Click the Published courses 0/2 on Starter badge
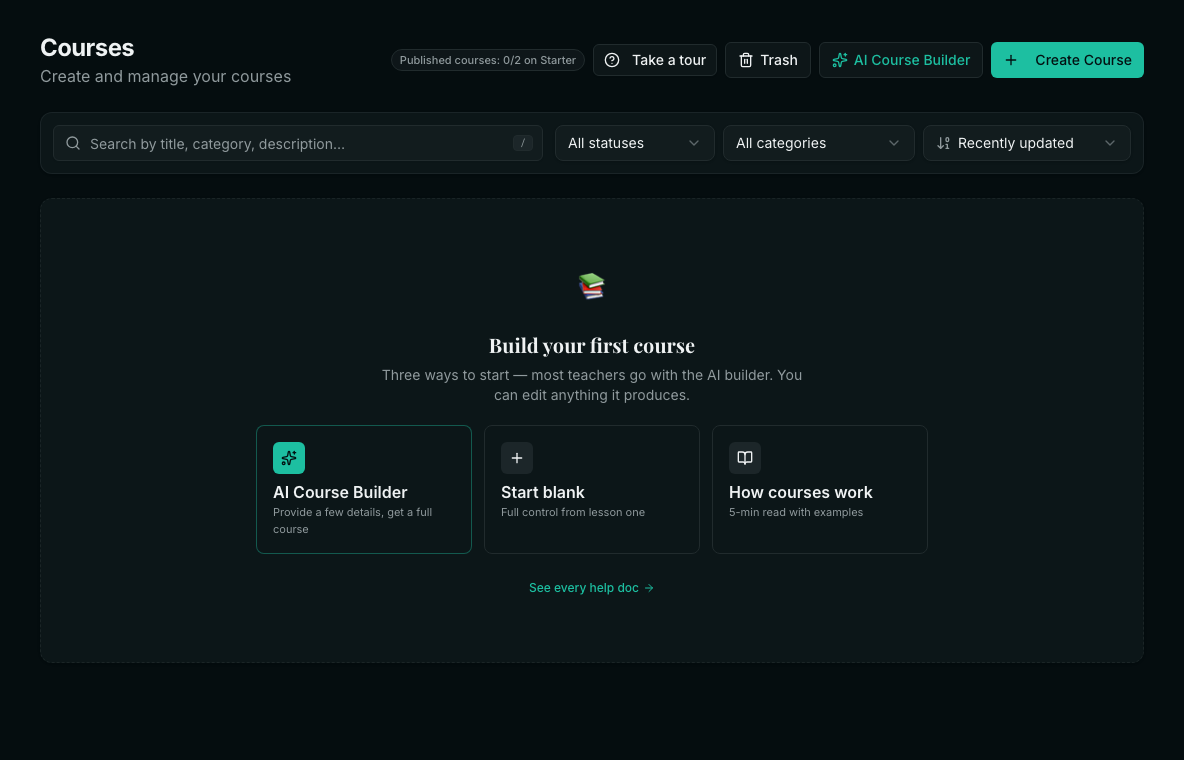1184x760 pixels. tap(488, 60)
